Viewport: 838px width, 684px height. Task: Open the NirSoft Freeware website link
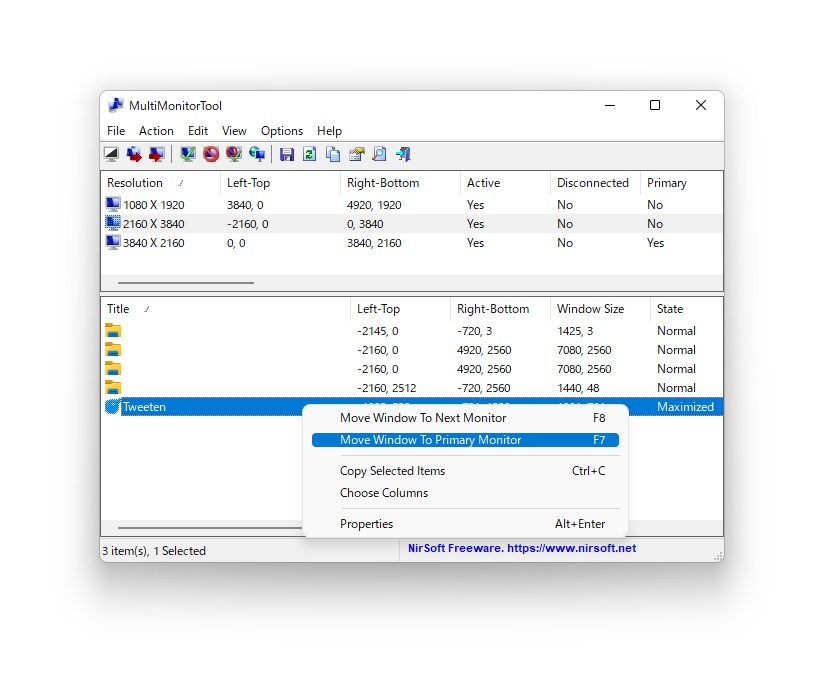(522, 548)
